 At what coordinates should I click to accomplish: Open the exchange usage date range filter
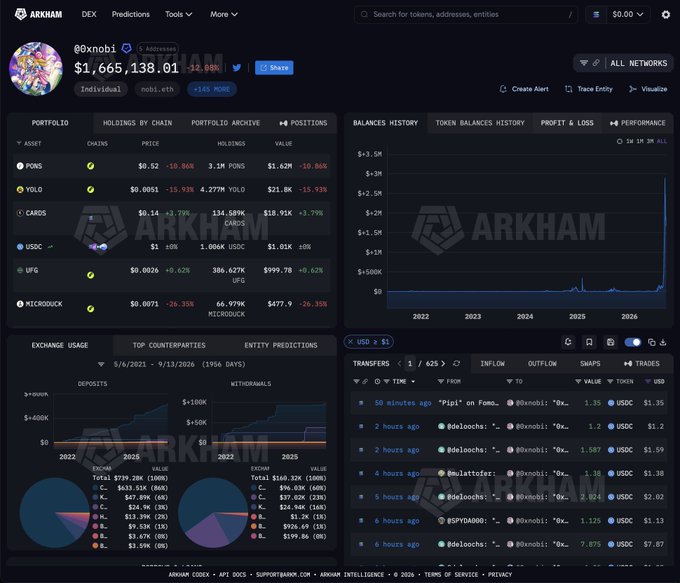101,364
